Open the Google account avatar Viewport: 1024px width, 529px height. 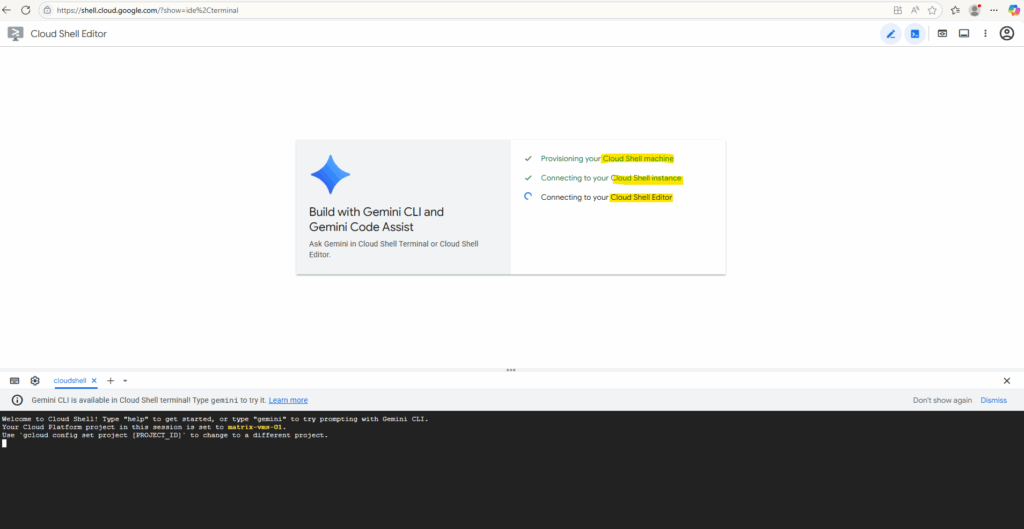[x=1007, y=34]
